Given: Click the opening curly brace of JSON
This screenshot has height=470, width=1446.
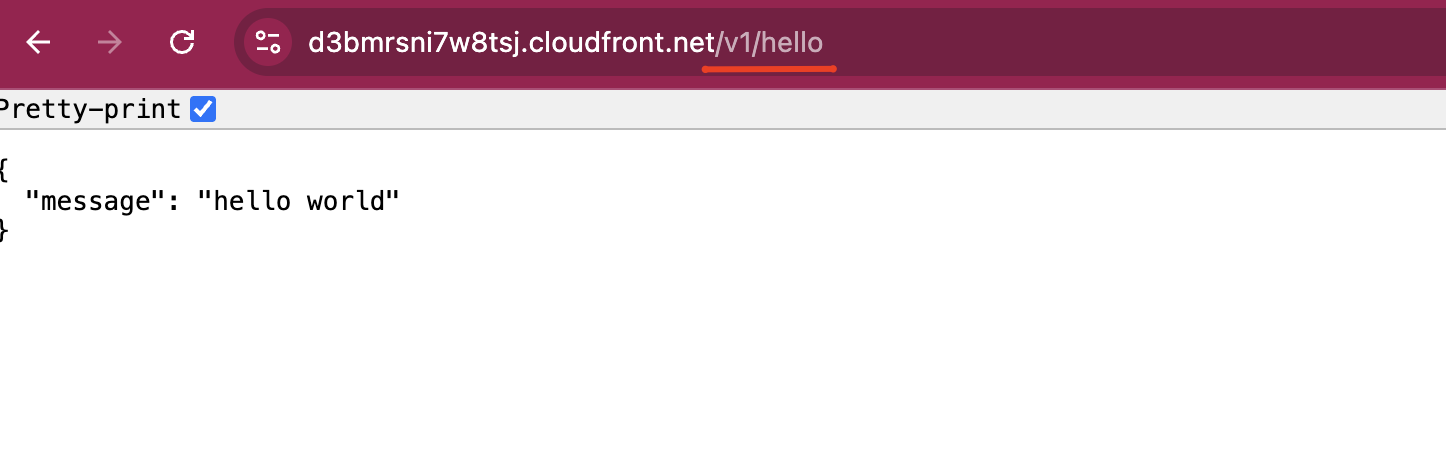Looking at the screenshot, I should point(4,170).
